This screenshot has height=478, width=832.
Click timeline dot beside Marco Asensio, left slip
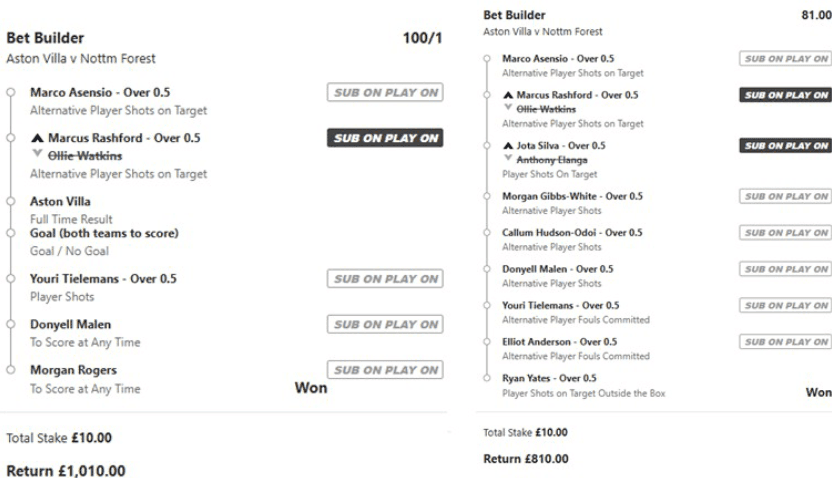click(x=10, y=92)
